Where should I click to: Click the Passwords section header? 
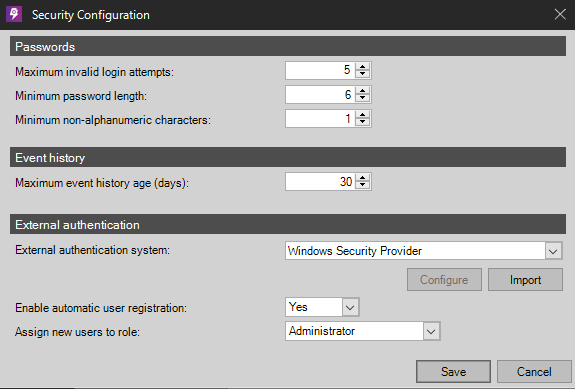coord(288,46)
